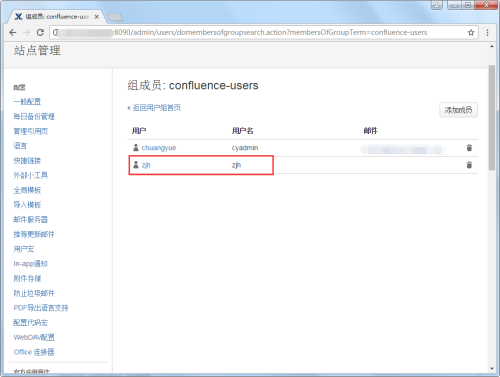Click the 邮件 column header
Viewport: 500px width, 377px height.
pos(371,131)
